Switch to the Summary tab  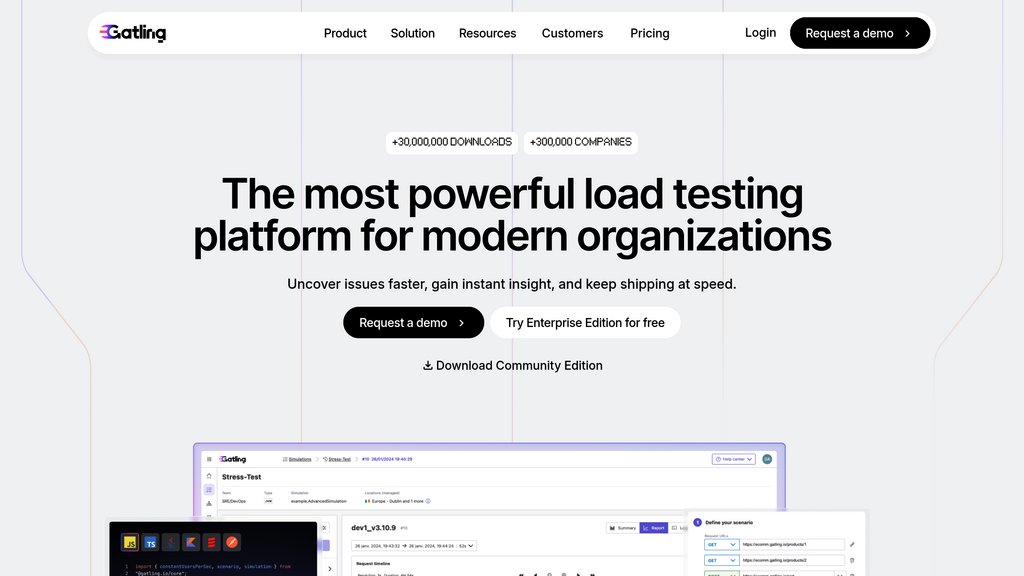[623, 527]
